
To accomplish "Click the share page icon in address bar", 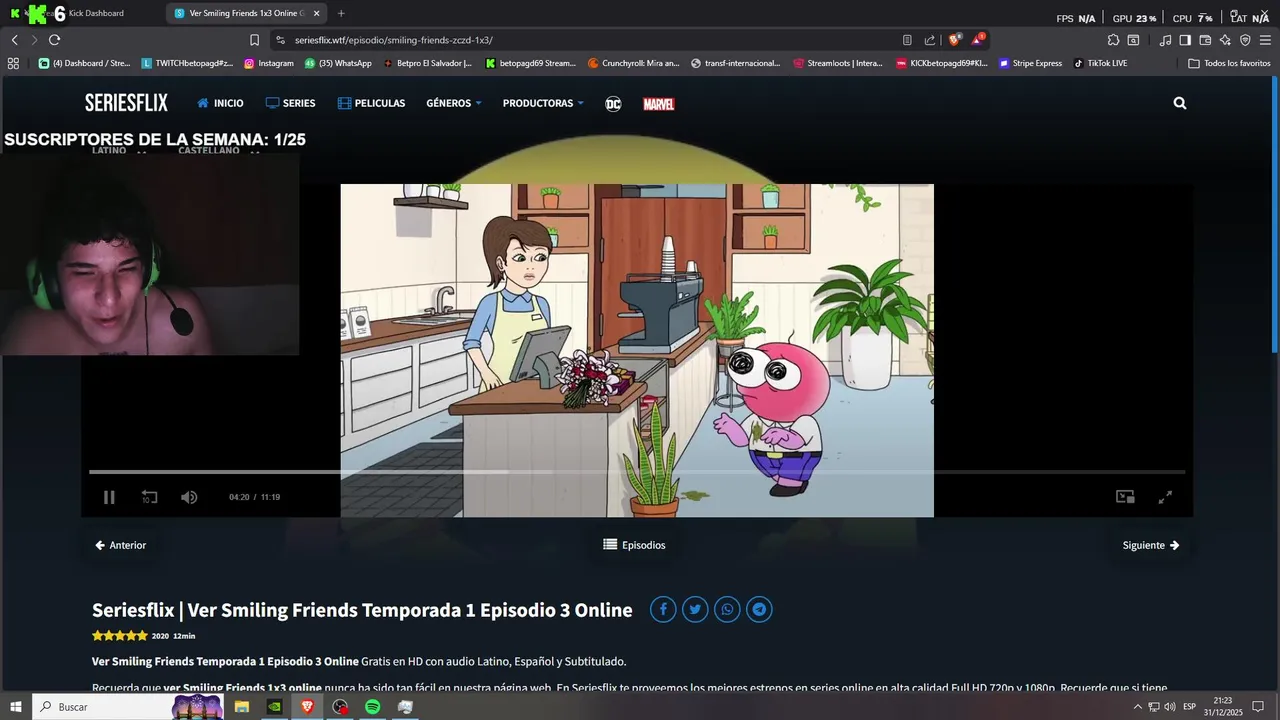I will [930, 40].
